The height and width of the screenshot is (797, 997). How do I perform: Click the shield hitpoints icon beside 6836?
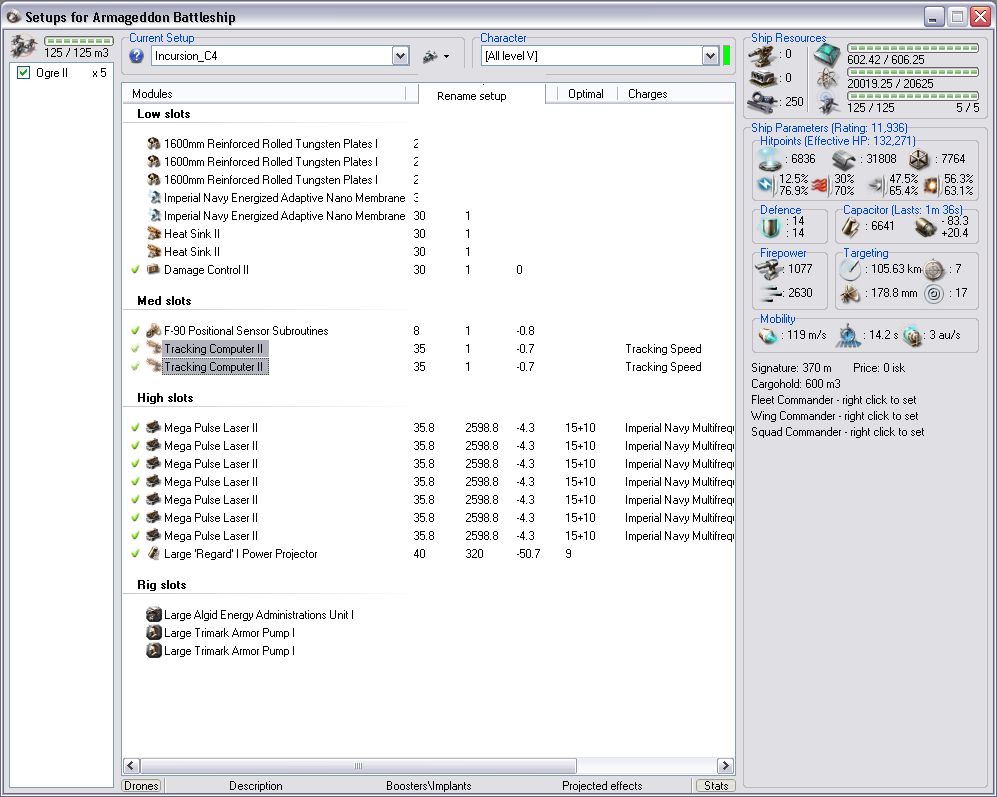(x=771, y=159)
